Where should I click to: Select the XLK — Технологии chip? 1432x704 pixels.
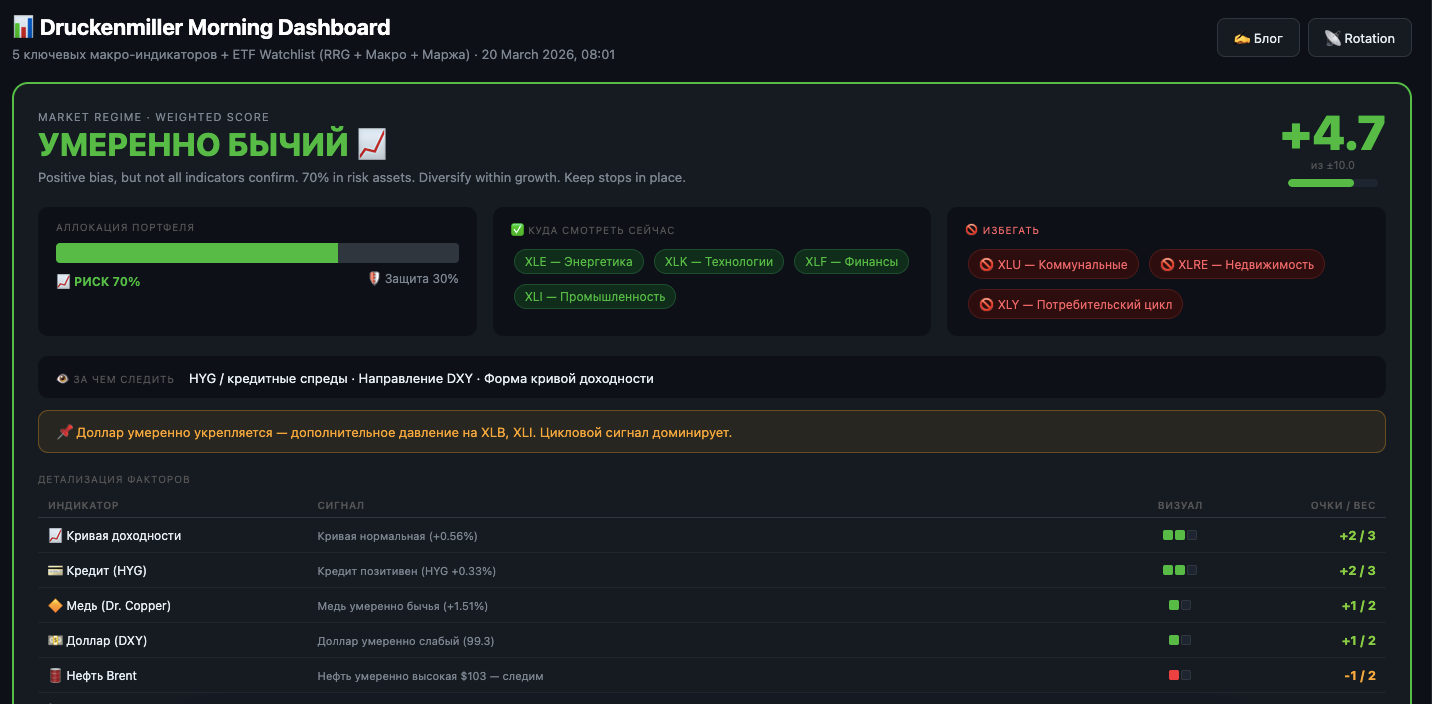point(719,262)
